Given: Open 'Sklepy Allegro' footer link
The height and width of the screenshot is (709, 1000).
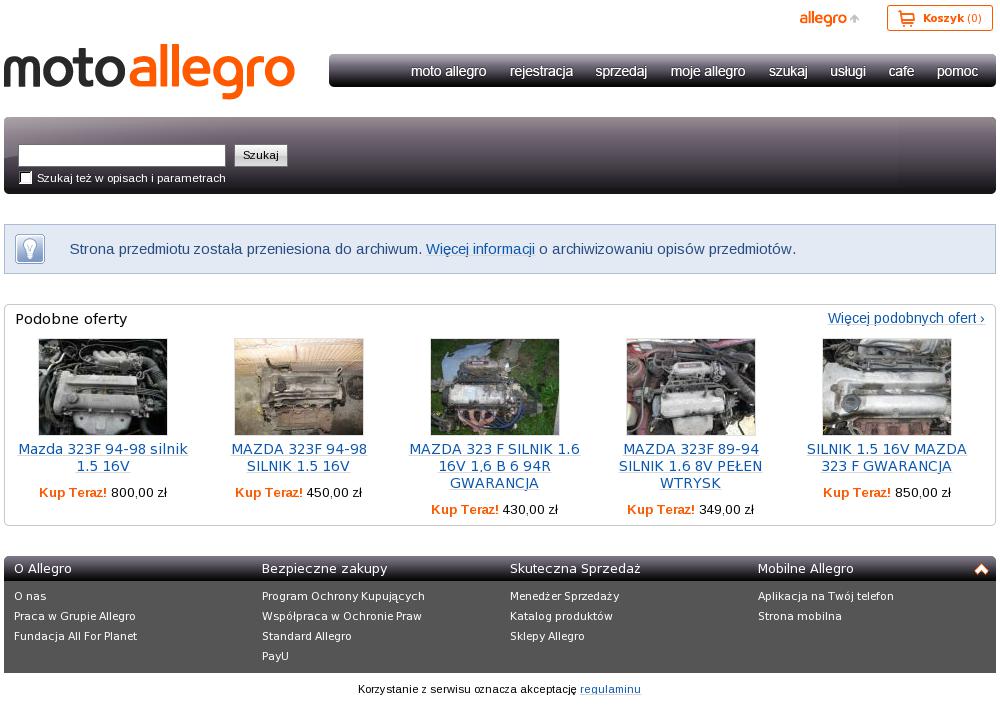Looking at the screenshot, I should (547, 636).
